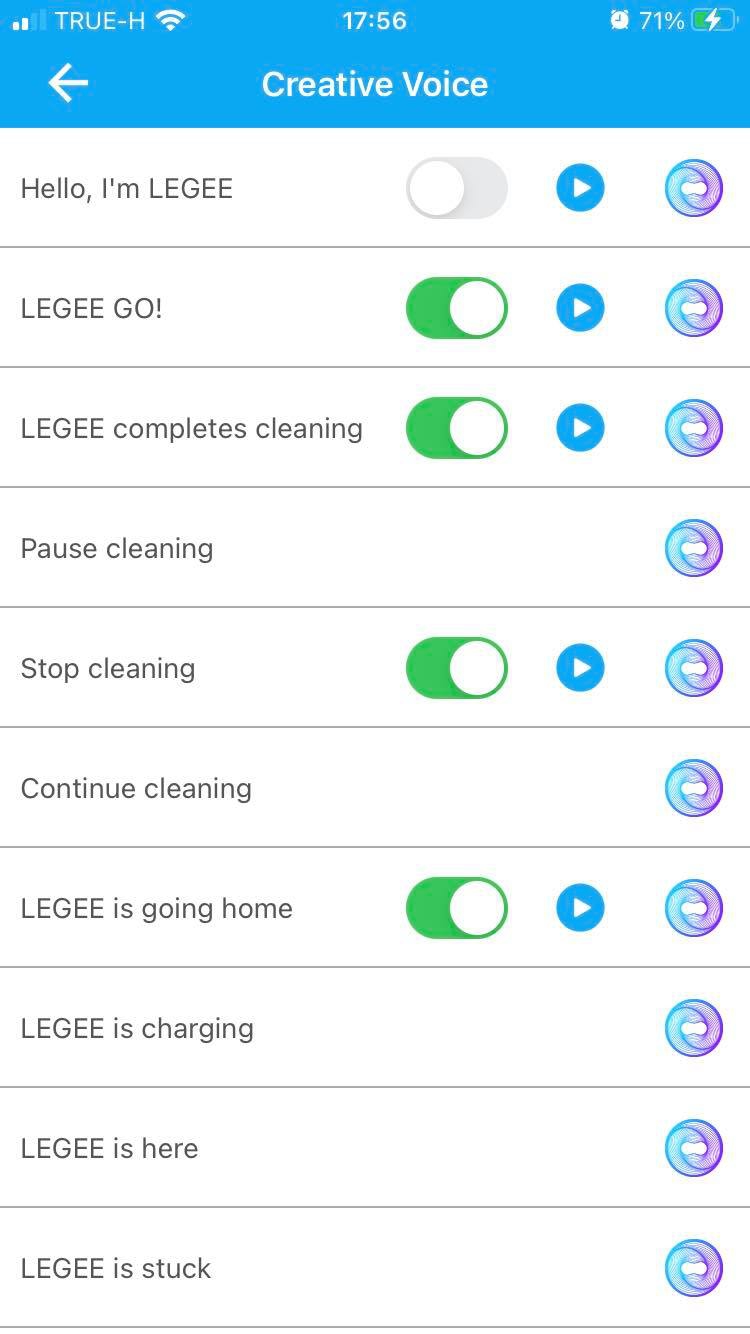Disable the 'LEGEE GO!' toggle

pyautogui.click(x=457, y=308)
